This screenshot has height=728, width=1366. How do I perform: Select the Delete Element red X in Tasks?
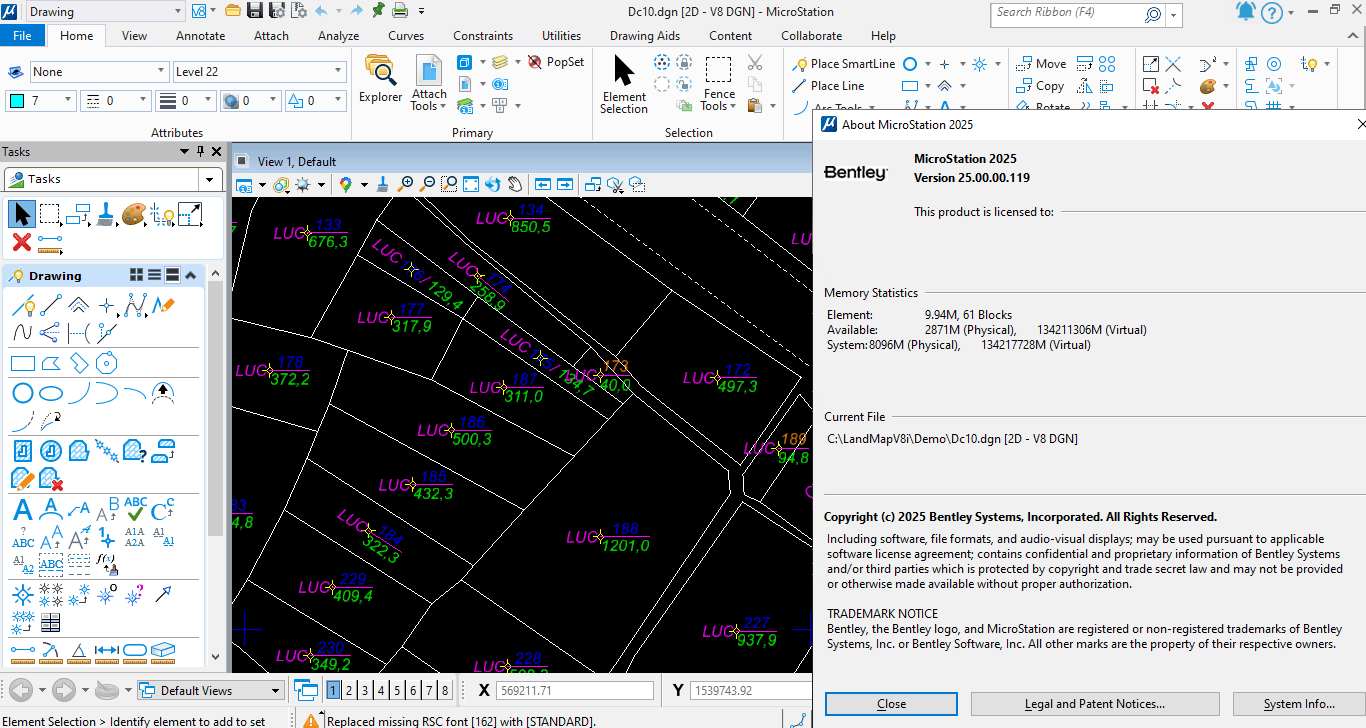[22, 242]
